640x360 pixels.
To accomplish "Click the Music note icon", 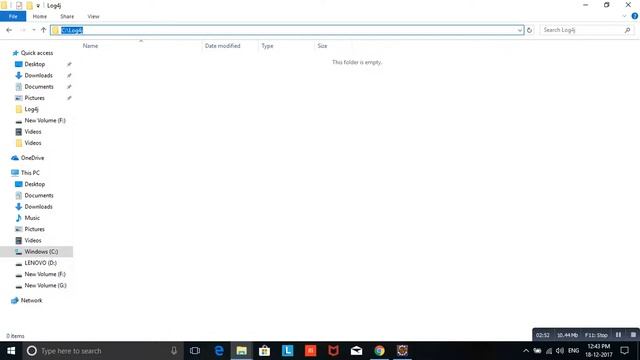I will pos(18,218).
